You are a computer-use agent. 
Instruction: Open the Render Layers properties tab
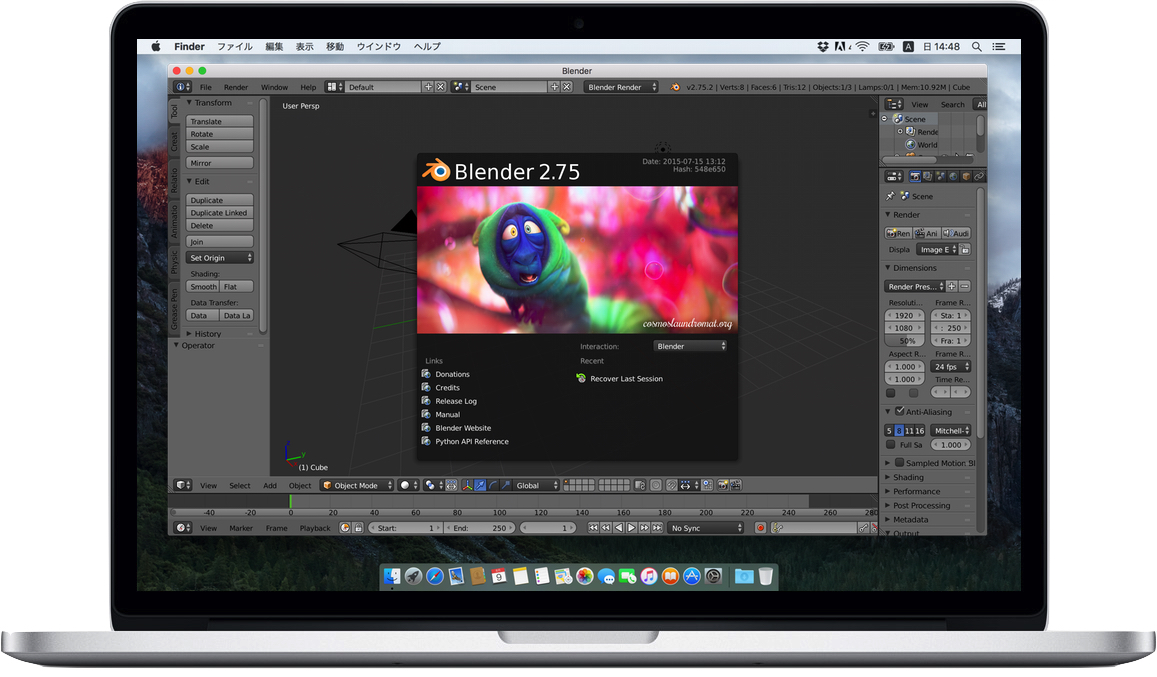[928, 176]
